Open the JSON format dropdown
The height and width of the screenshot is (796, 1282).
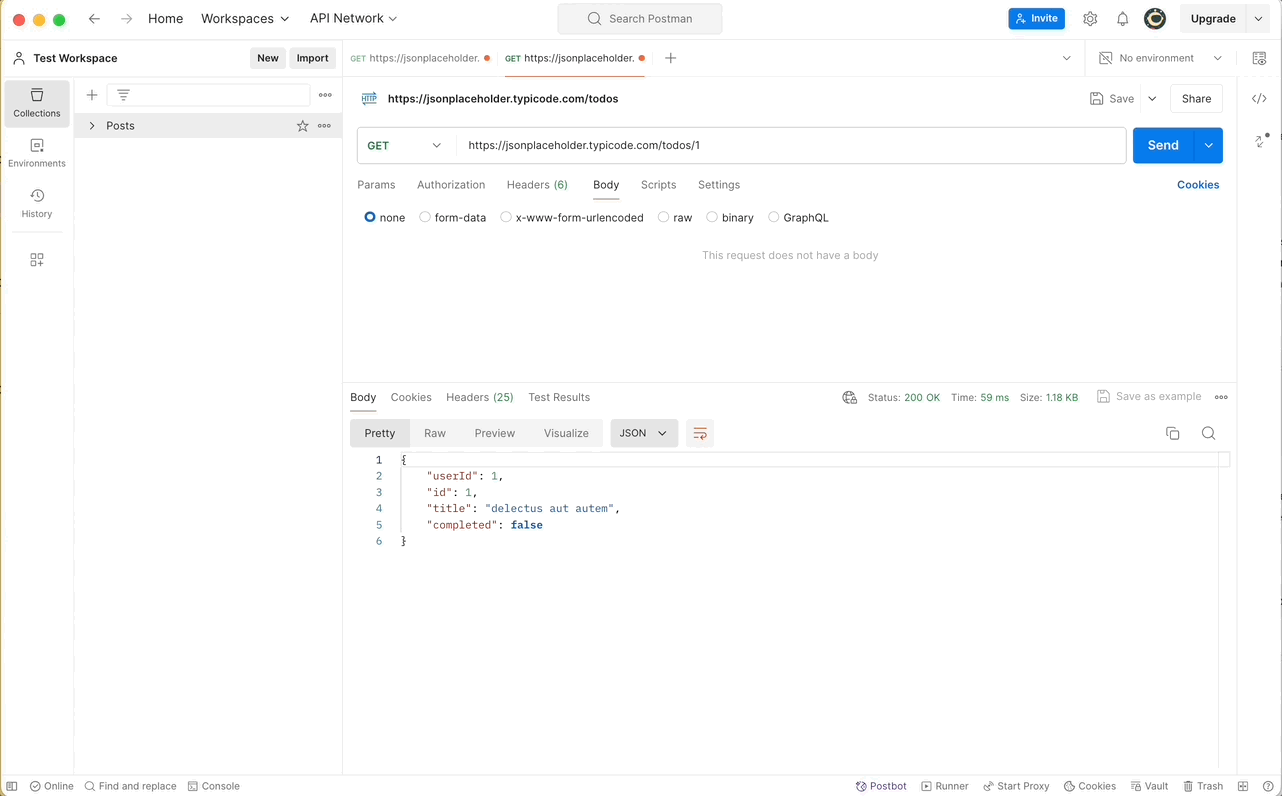(644, 433)
